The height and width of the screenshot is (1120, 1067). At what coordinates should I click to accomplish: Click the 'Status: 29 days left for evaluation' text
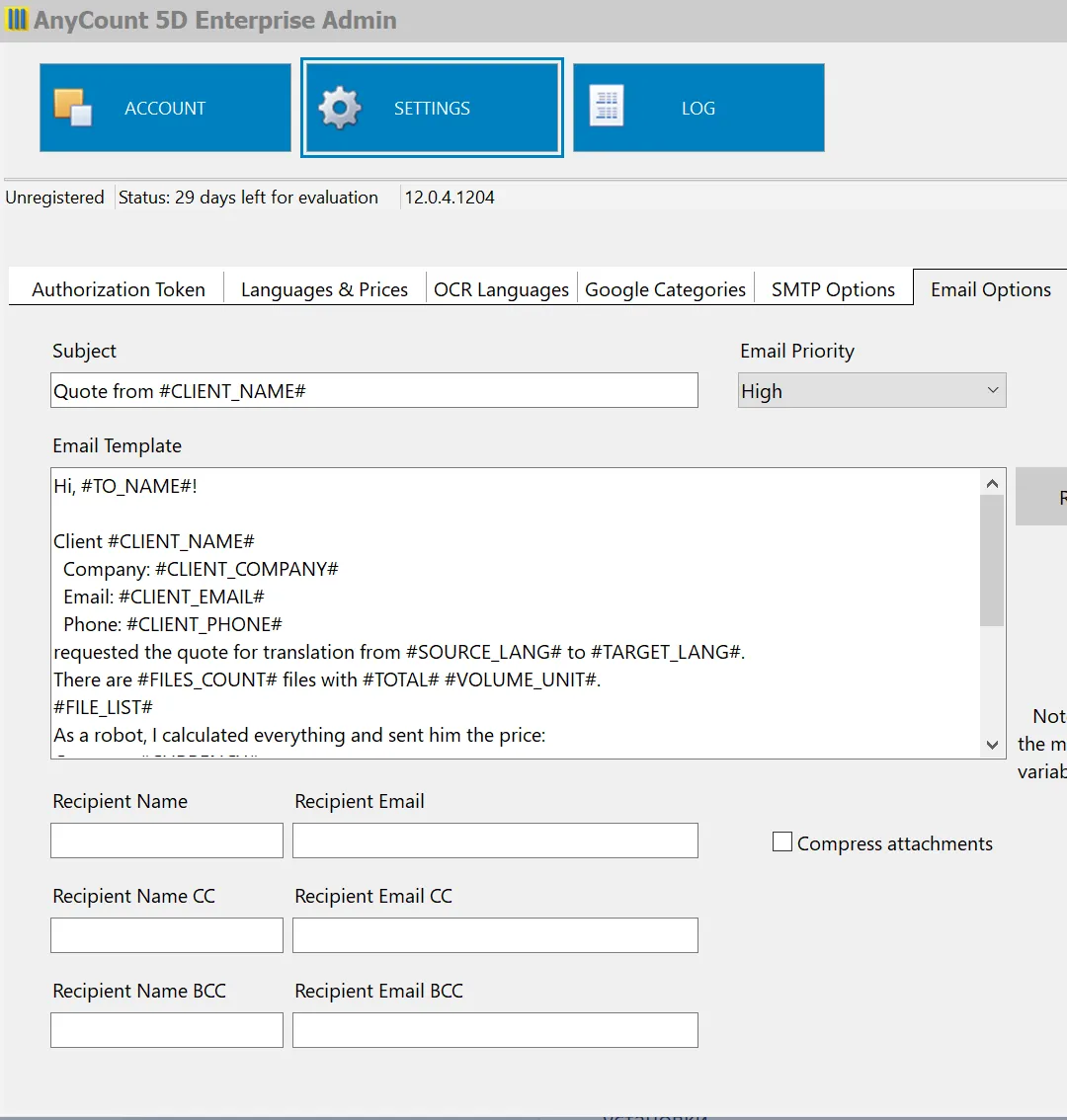coord(248,198)
